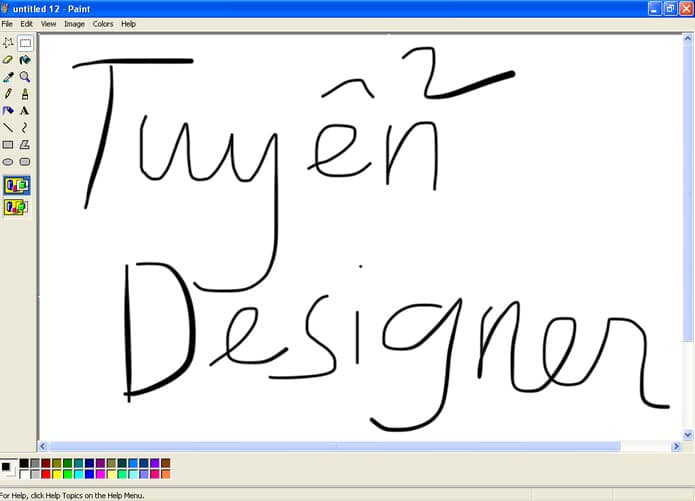Select the Magnifier tool

(x=25, y=77)
